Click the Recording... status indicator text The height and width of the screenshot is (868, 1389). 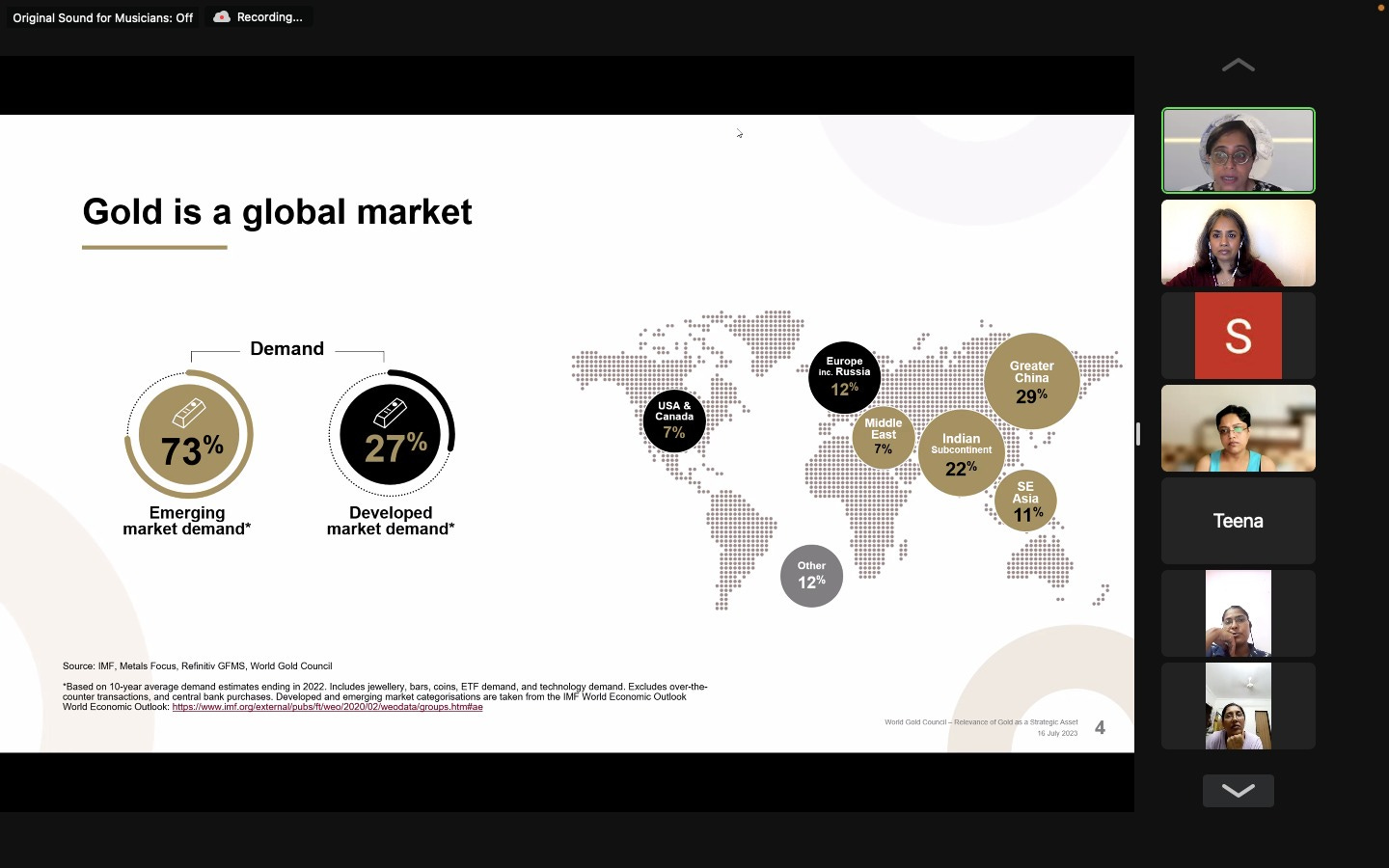[x=269, y=17]
